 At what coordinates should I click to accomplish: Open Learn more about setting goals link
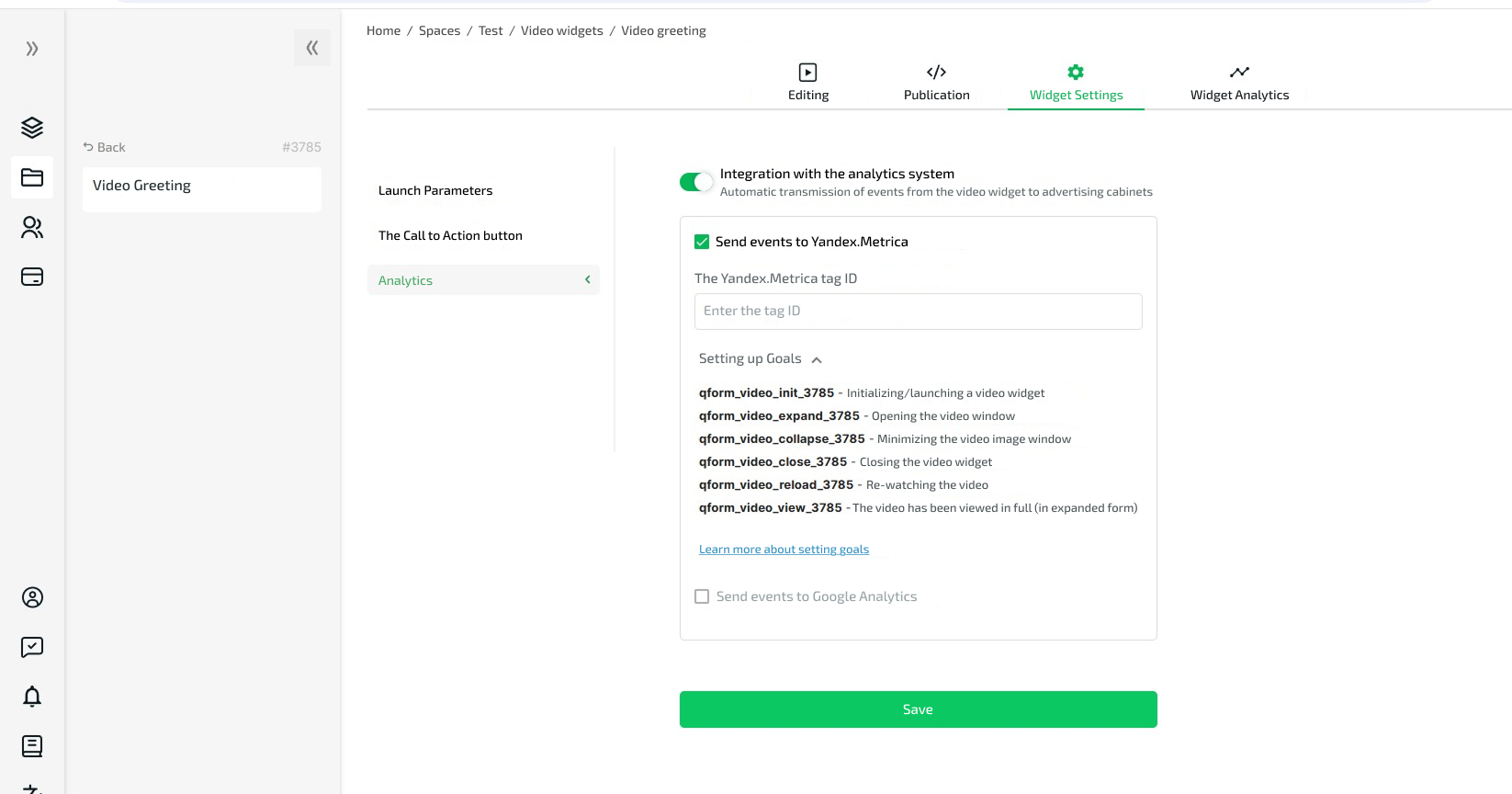pos(784,550)
